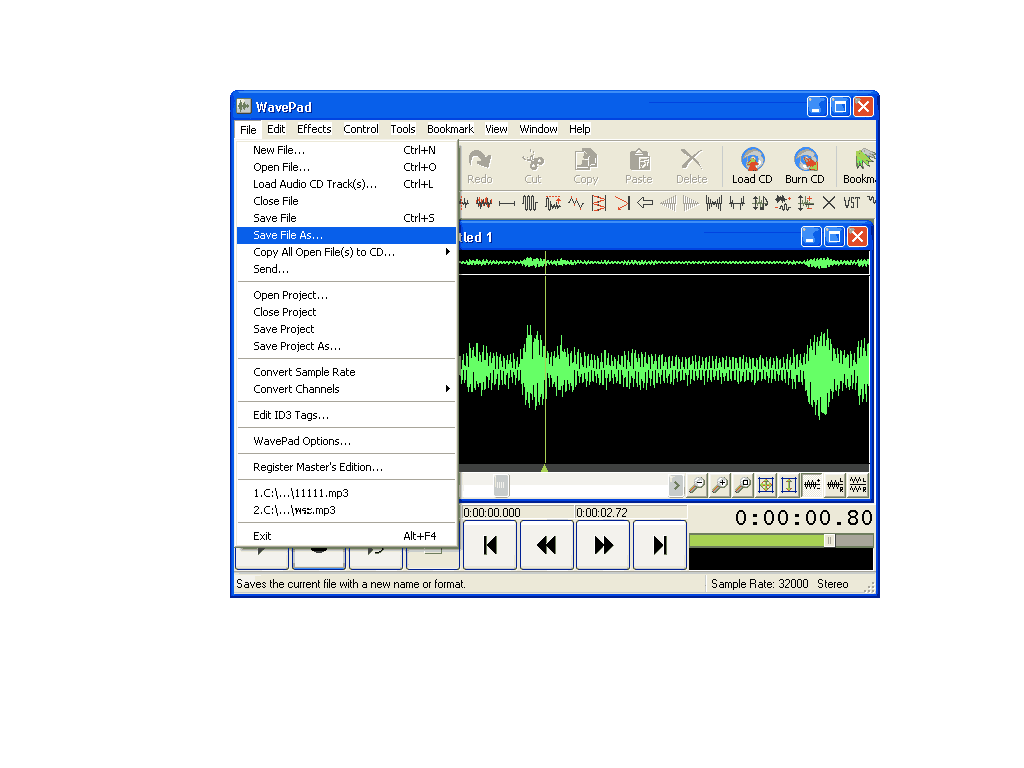Select Load Audio CD Track(s)...
Image resolution: width=1024 pixels, height=768 pixels.
pyautogui.click(x=346, y=184)
